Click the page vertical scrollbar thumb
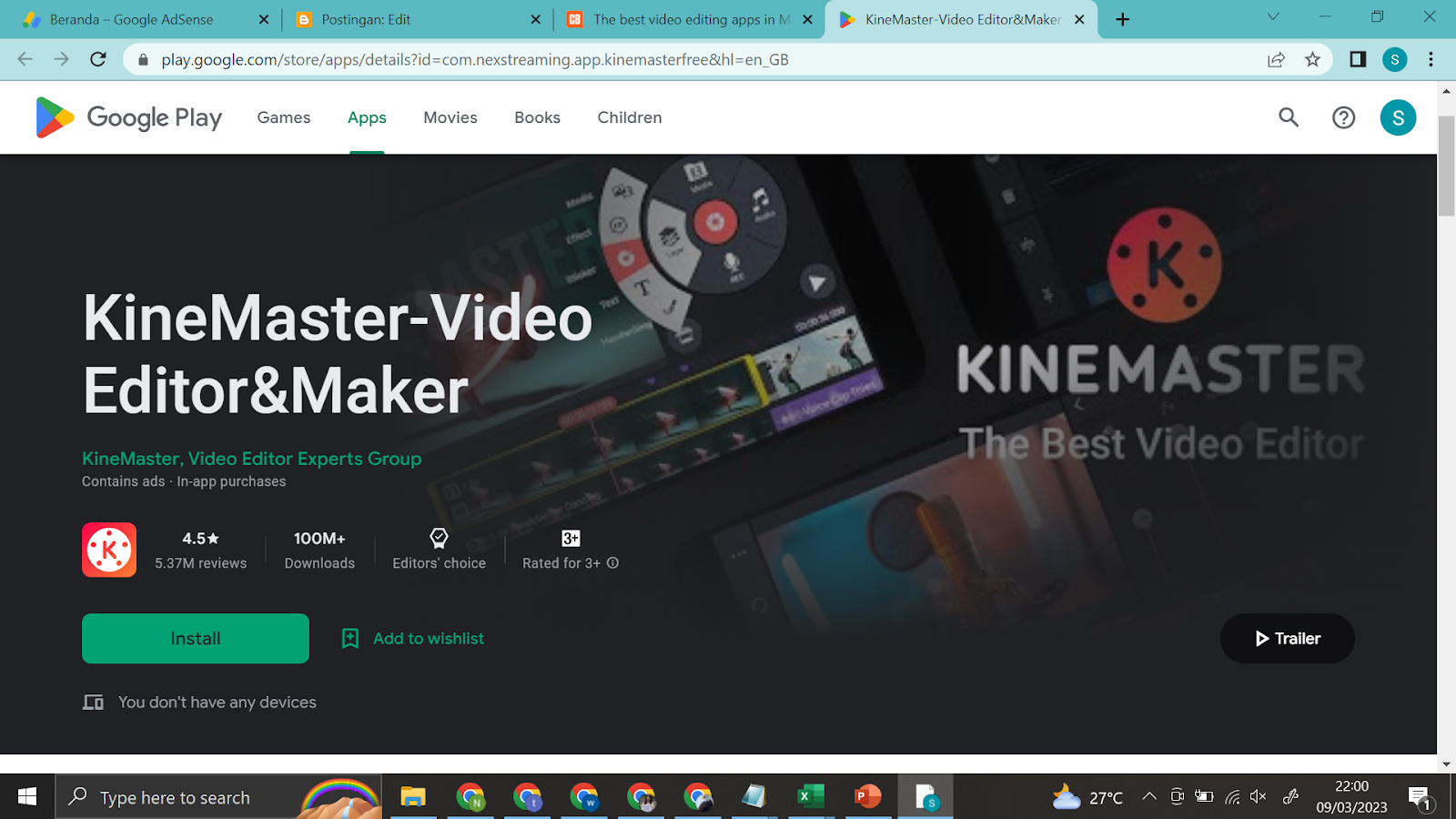The width and height of the screenshot is (1456, 819). click(1446, 165)
